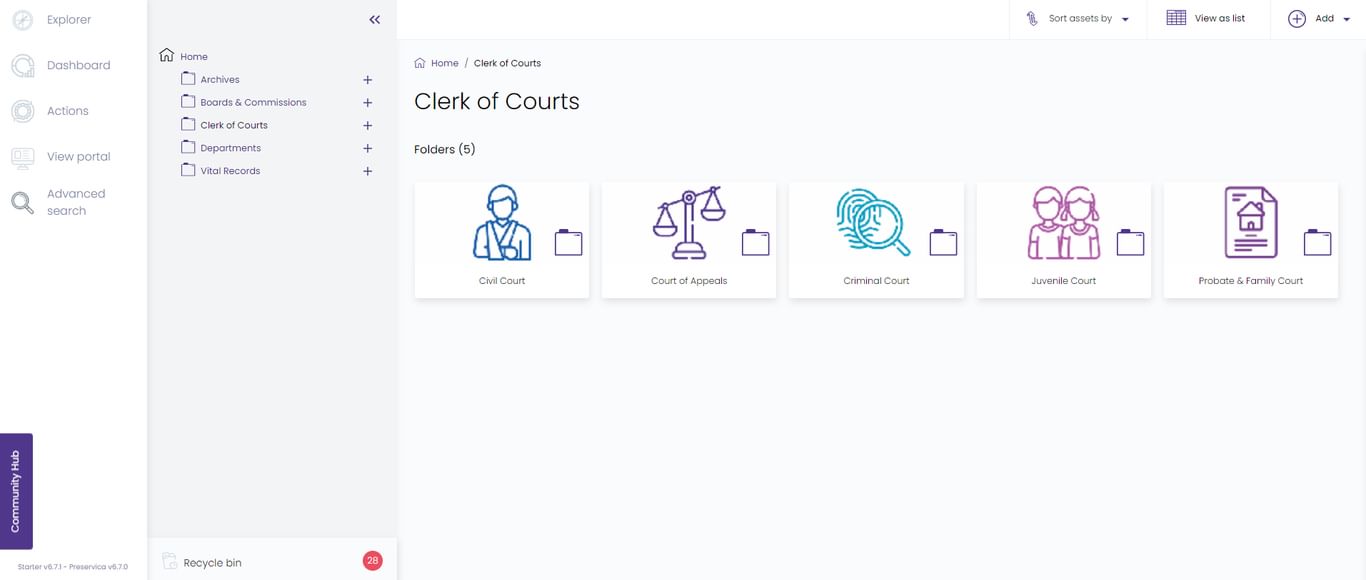Open the Dashboard icon in sidebar

[x=22, y=66]
